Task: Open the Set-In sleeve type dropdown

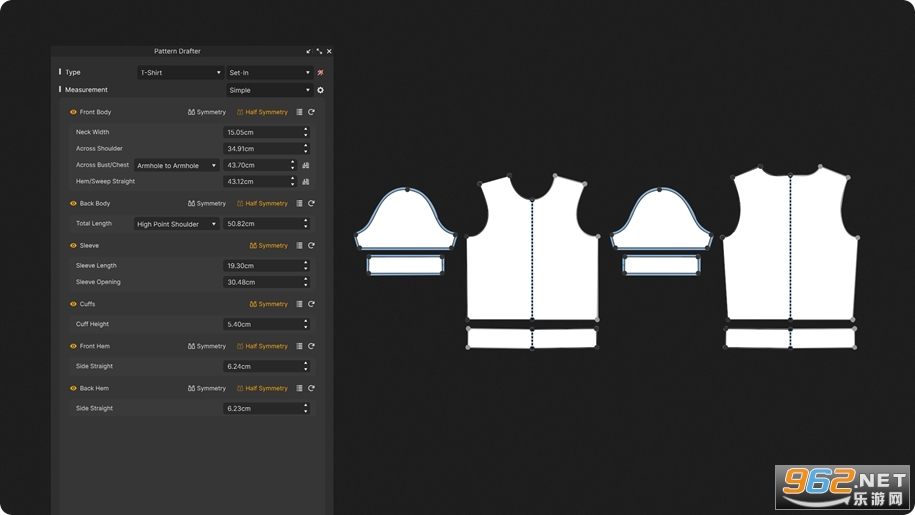Action: pos(270,73)
